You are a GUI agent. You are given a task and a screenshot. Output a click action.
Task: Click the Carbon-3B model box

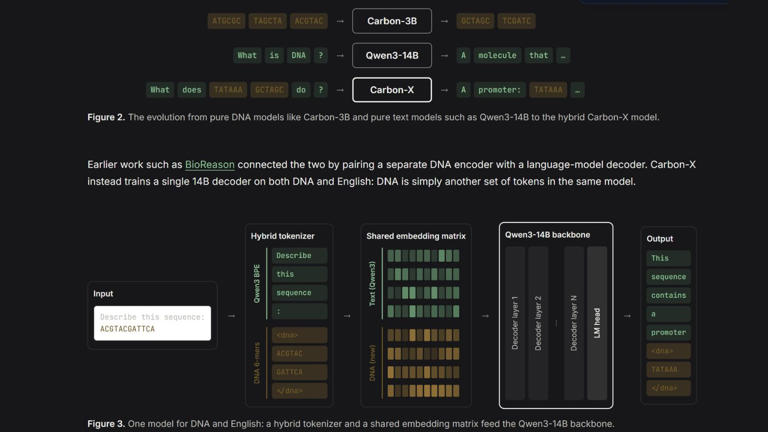click(x=392, y=21)
